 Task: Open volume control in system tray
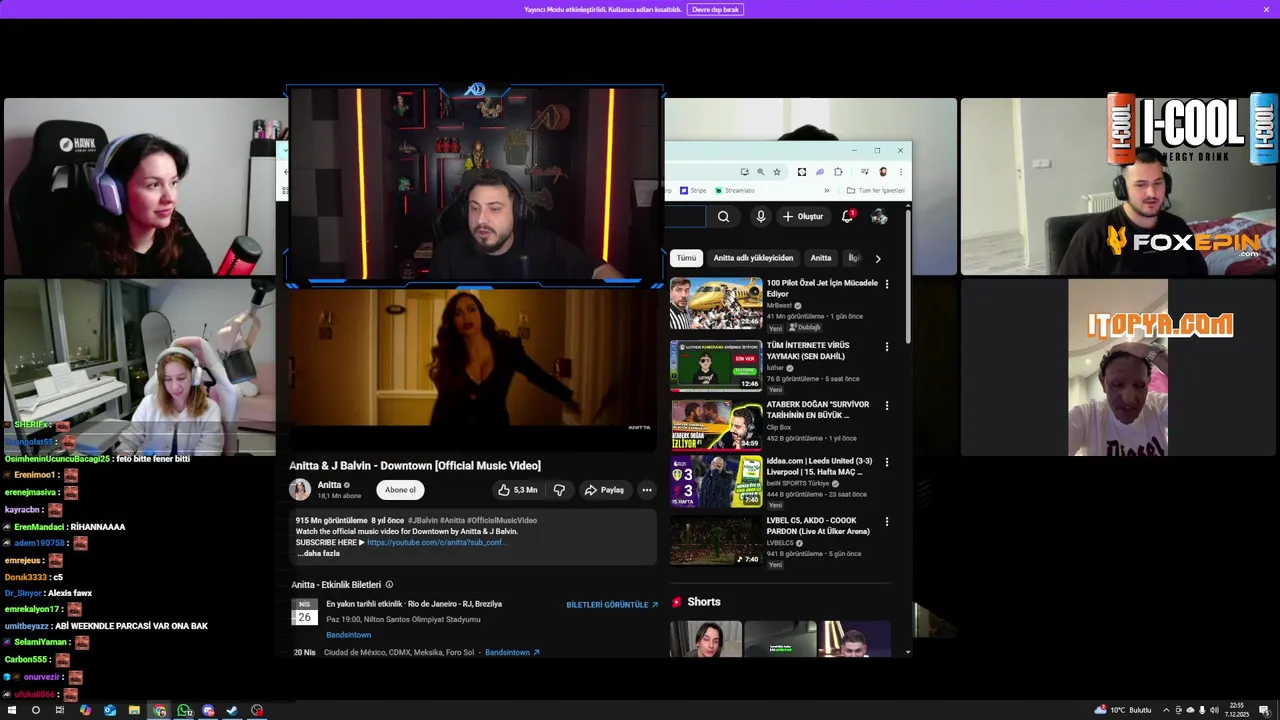click(1215, 710)
